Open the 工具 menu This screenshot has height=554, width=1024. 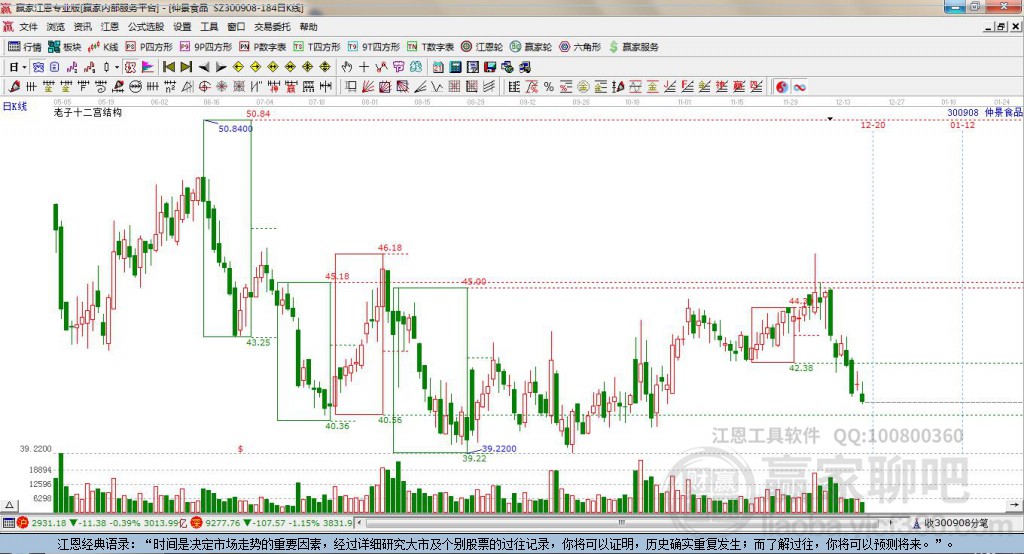209,27
